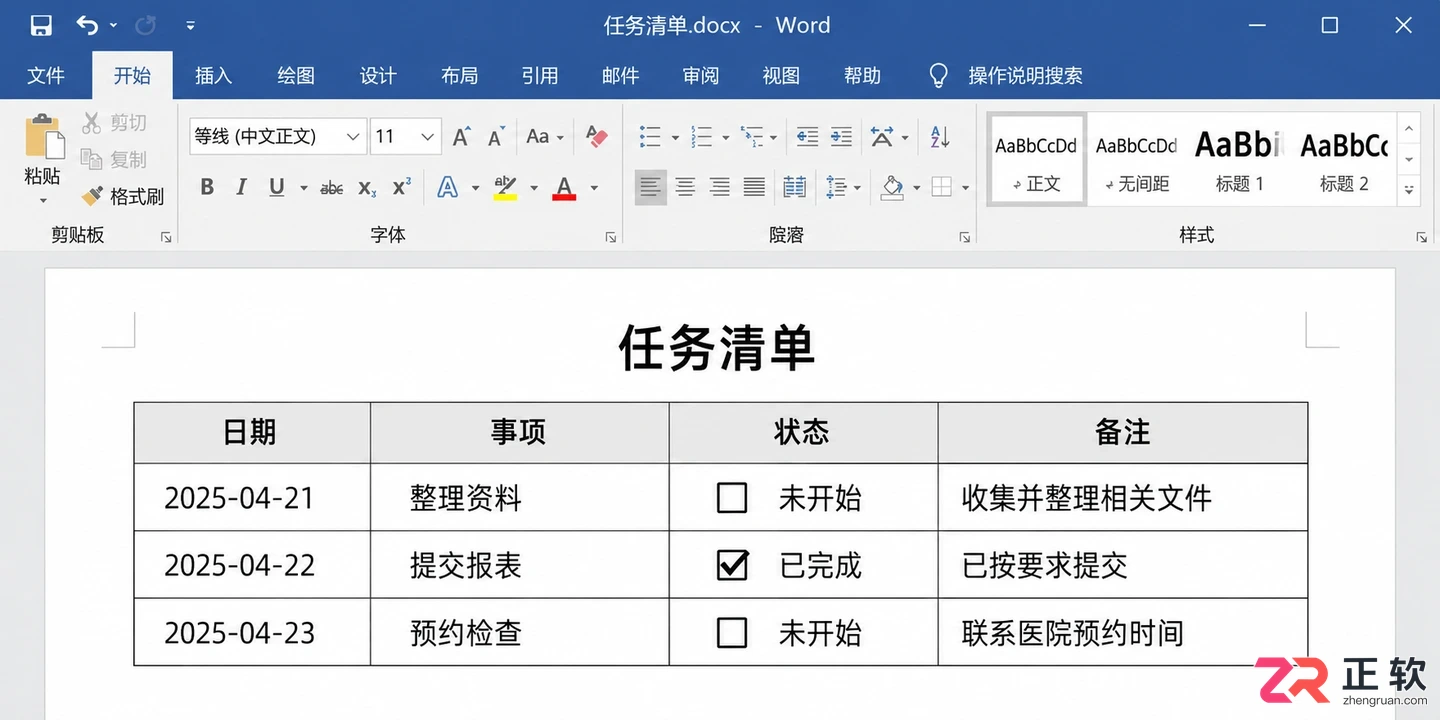Screen dimensions: 1440x720
Task: Shrink font size with smaller A icon
Action: pyautogui.click(x=496, y=137)
